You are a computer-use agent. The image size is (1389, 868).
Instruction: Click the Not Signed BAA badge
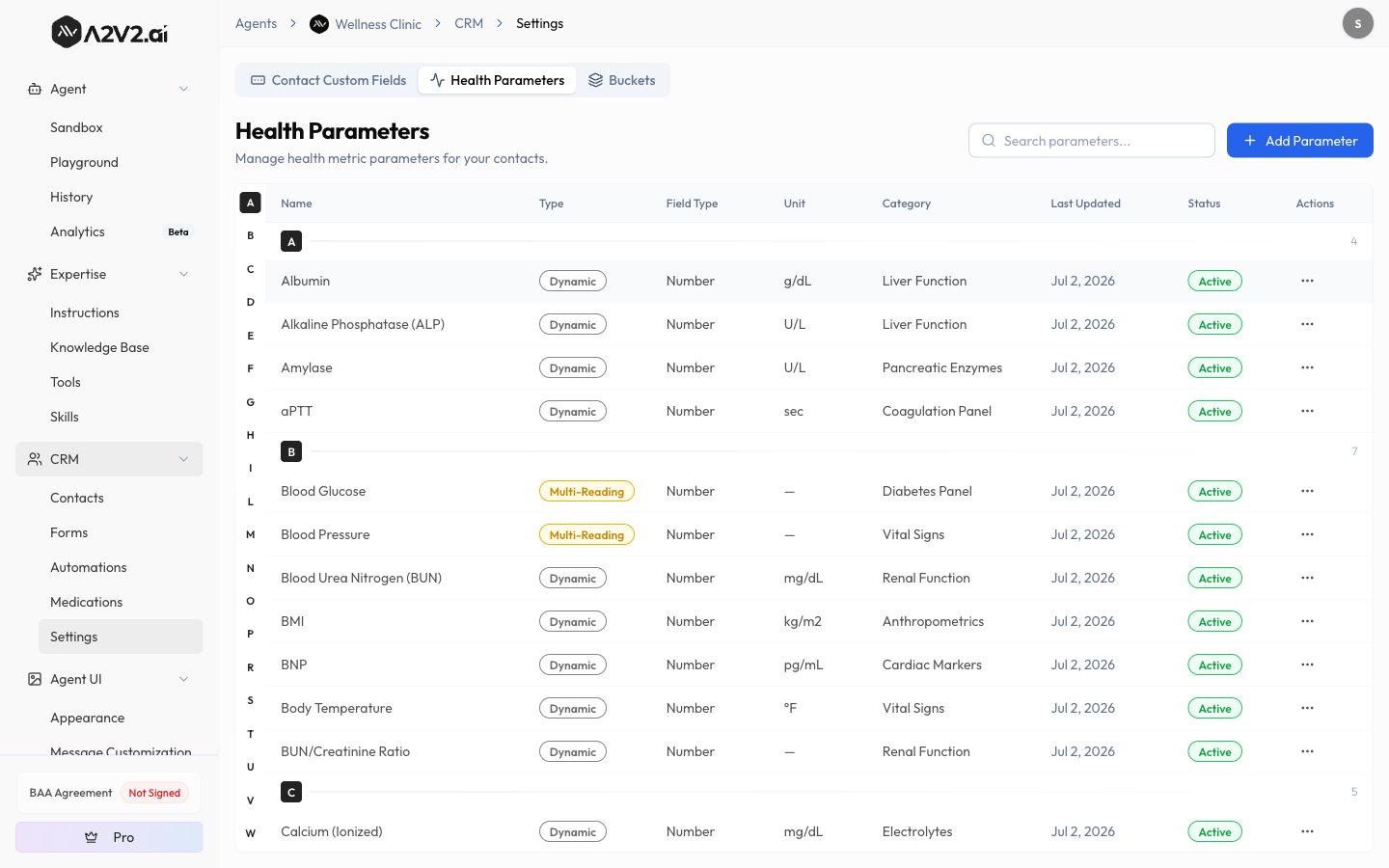coord(154,793)
